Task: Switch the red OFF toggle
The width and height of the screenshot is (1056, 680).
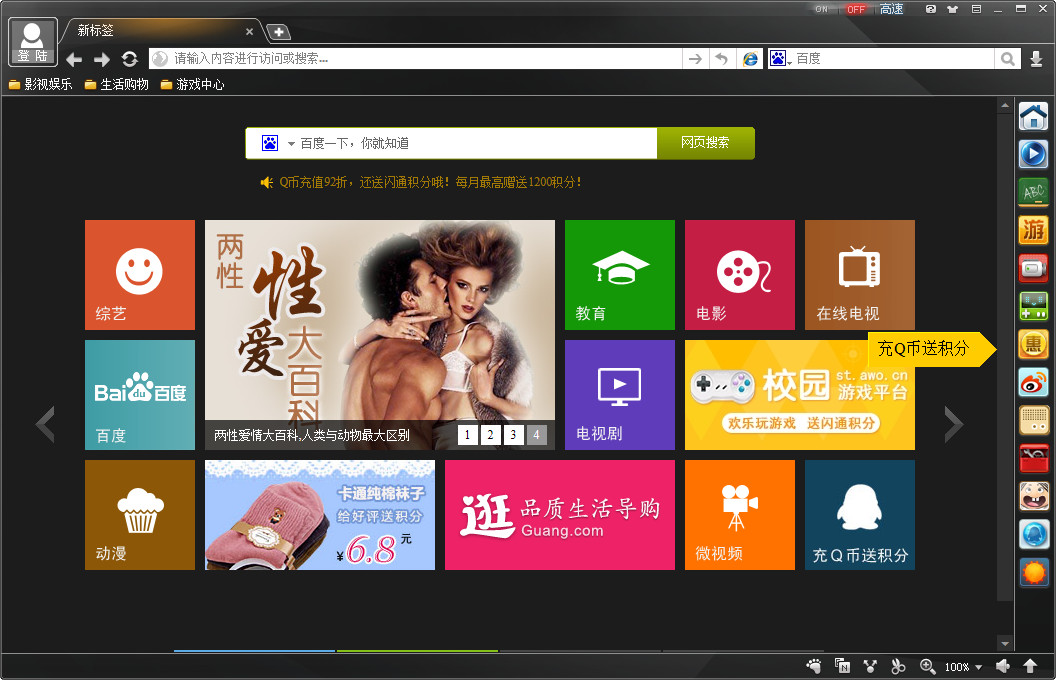Action: (x=855, y=9)
